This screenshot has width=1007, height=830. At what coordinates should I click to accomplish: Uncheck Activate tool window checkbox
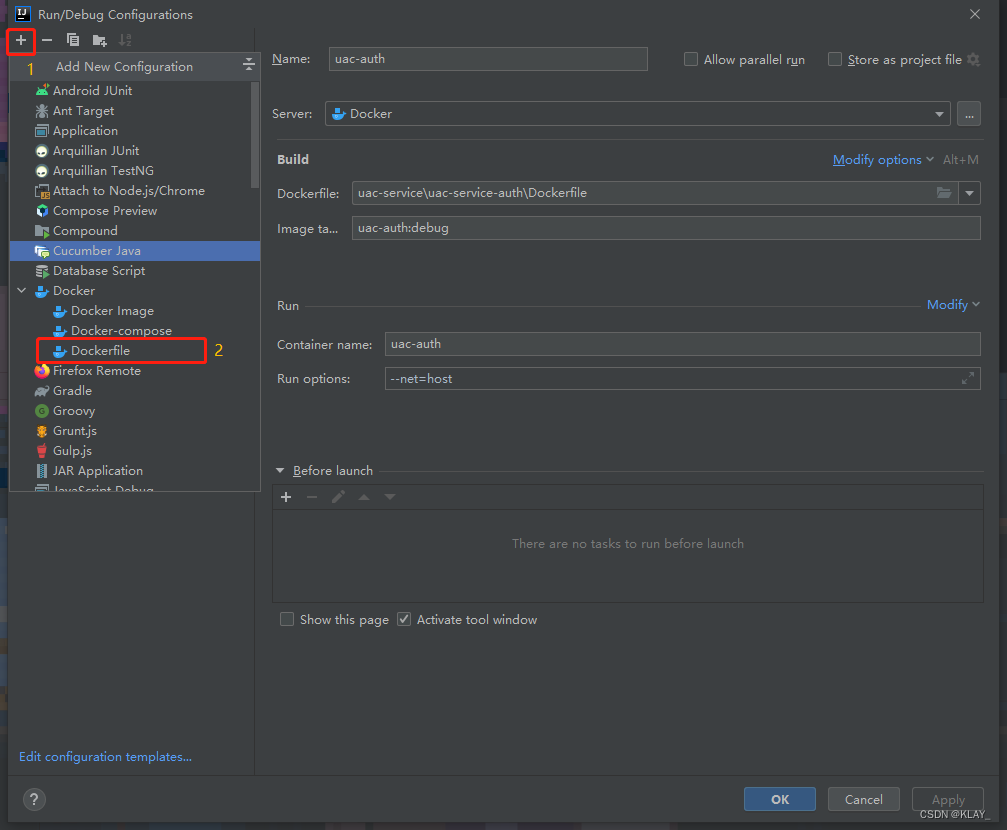tap(404, 619)
